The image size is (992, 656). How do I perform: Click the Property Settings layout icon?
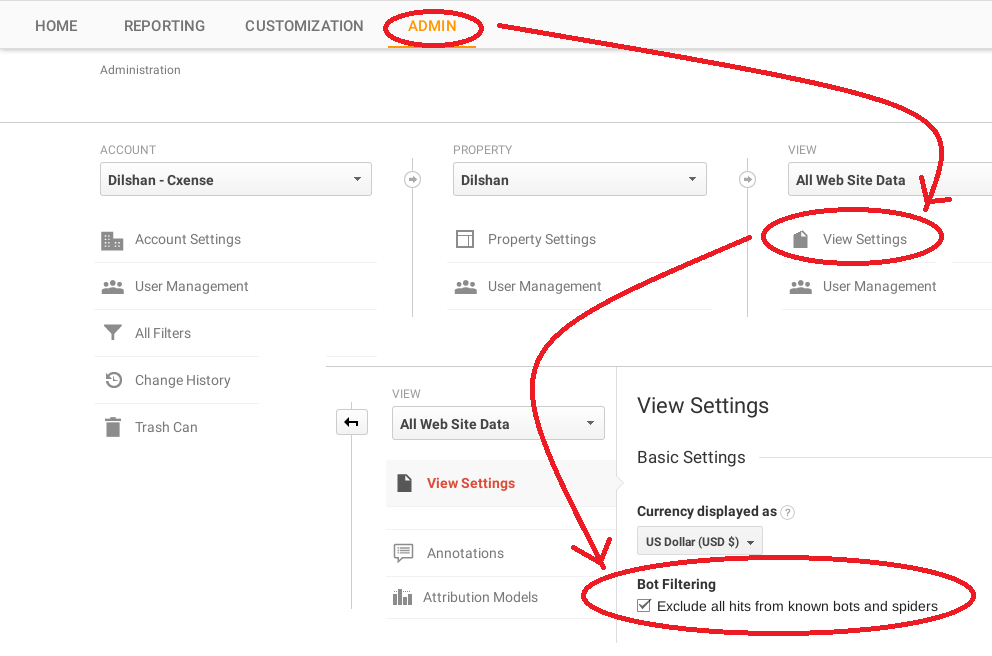tap(465, 239)
